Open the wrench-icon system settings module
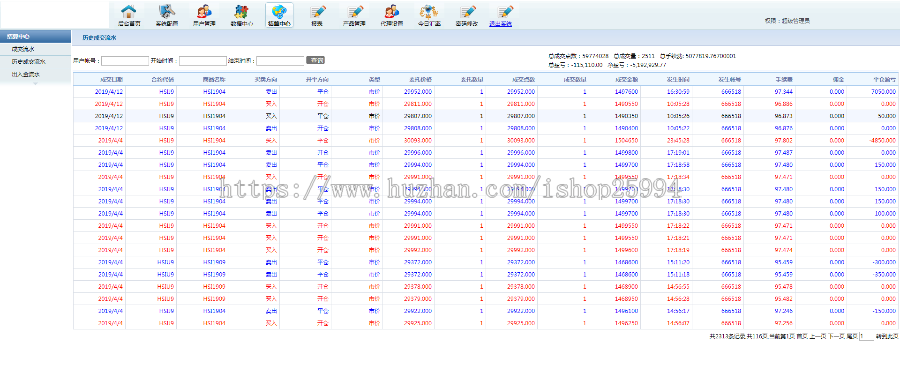 tap(166, 15)
